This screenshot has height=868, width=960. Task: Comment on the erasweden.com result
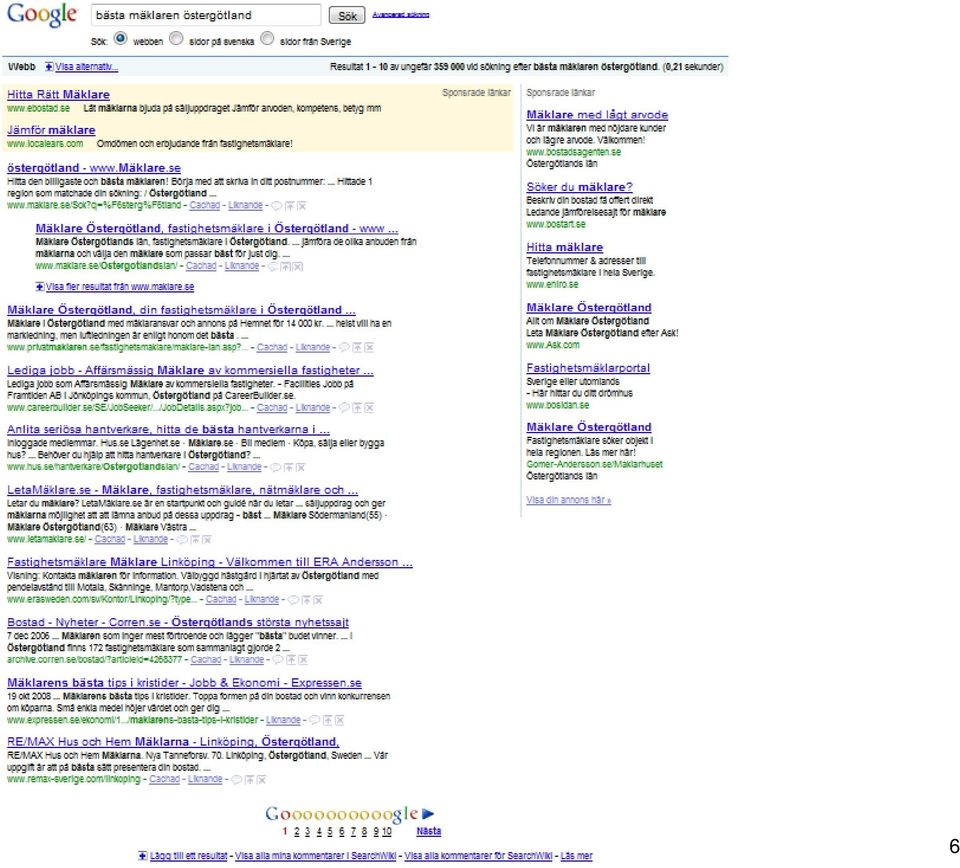point(293,600)
